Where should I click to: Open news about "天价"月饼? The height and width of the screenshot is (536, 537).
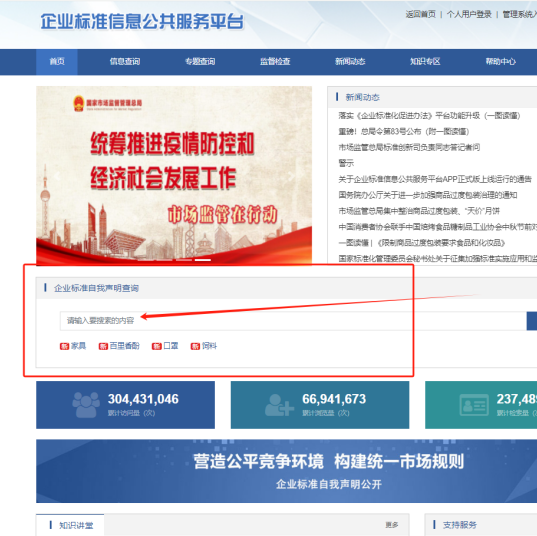pos(419,211)
